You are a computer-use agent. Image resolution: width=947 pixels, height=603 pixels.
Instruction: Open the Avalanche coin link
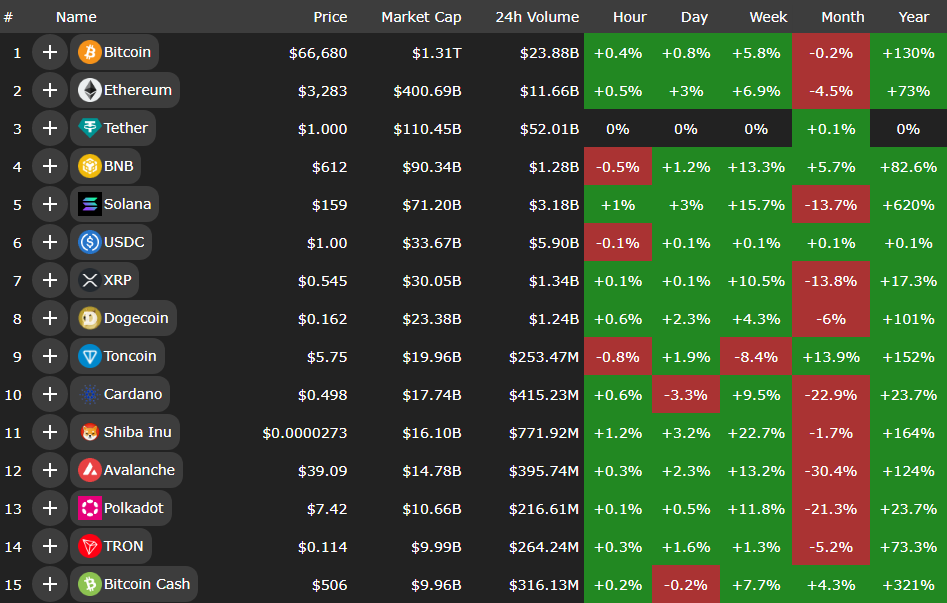pos(139,470)
